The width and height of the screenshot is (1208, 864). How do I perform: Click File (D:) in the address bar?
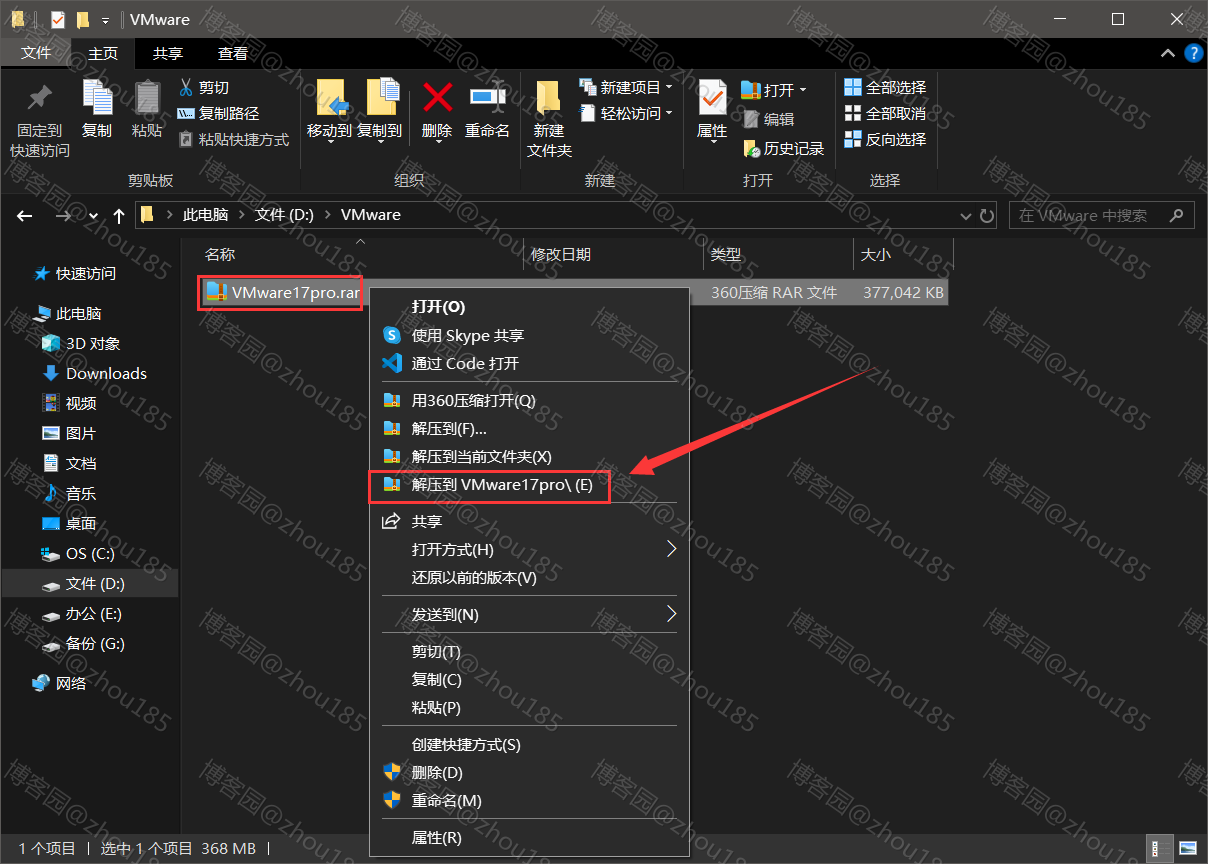[x=284, y=215]
